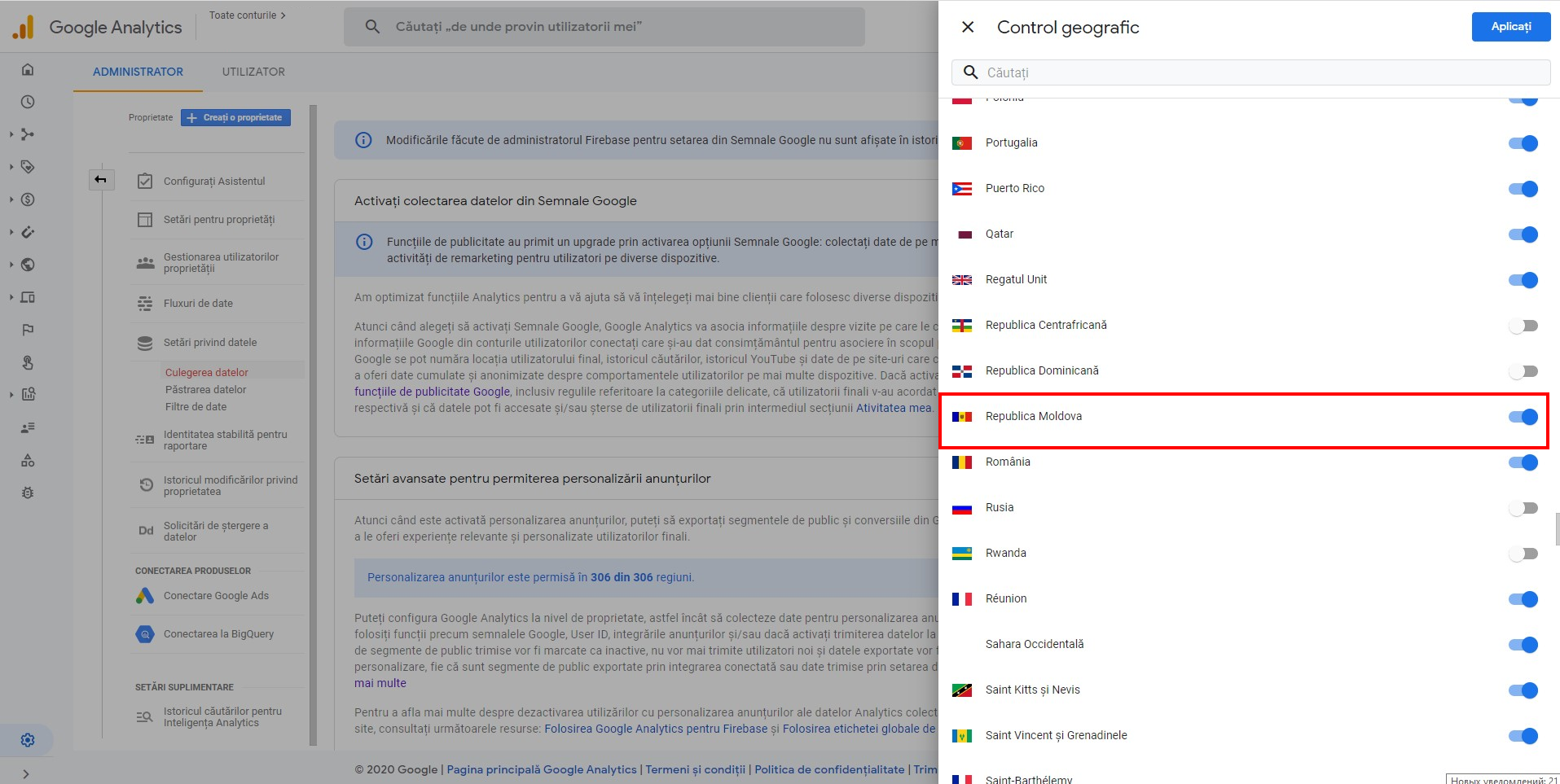Open the Realtime clock icon in sidebar
1560x784 pixels.
click(x=28, y=102)
